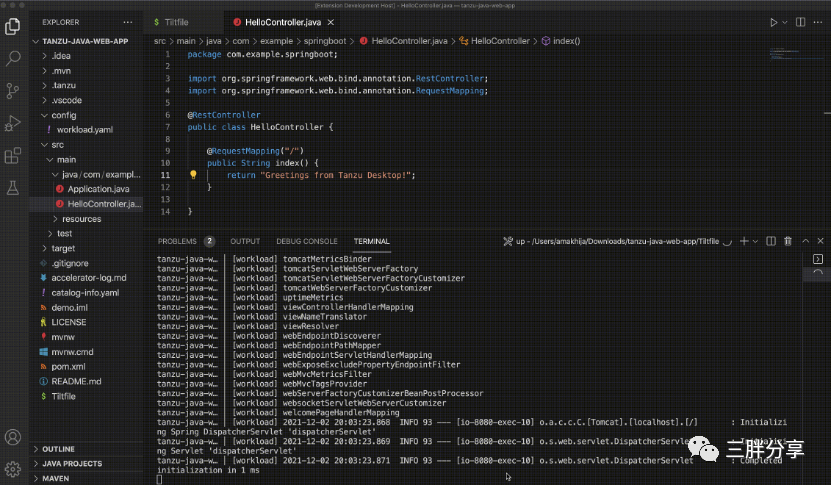Open the Explorer view in activity bar
This screenshot has width=832, height=486.
(12, 27)
